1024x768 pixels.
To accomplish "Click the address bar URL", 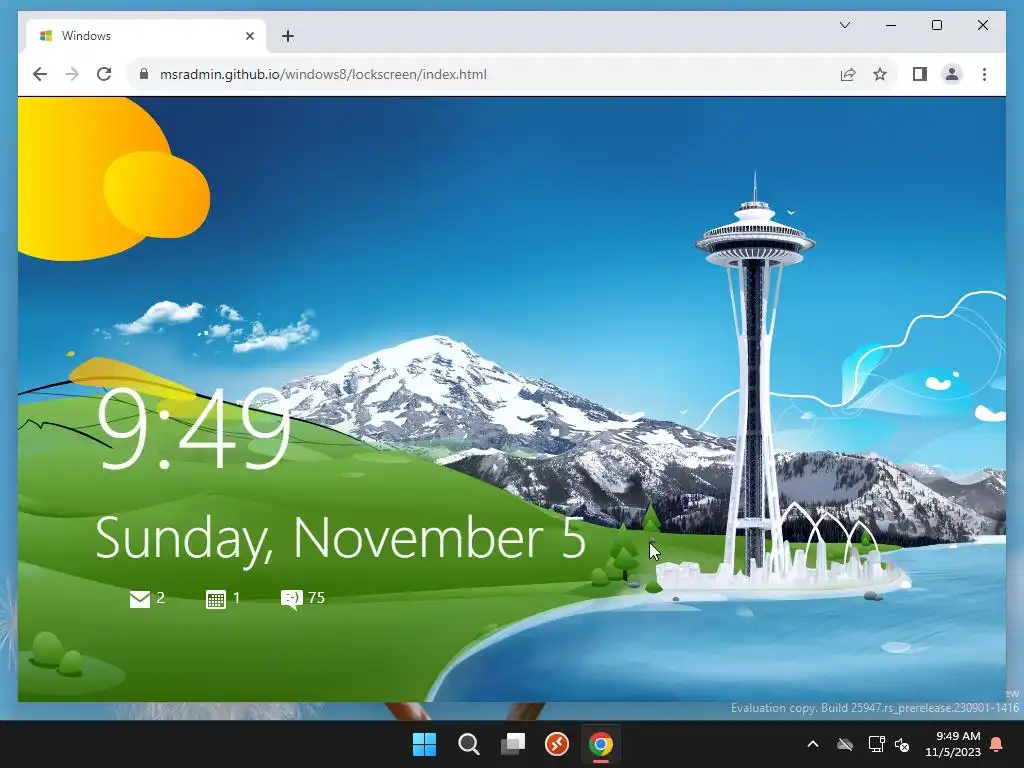I will point(323,74).
